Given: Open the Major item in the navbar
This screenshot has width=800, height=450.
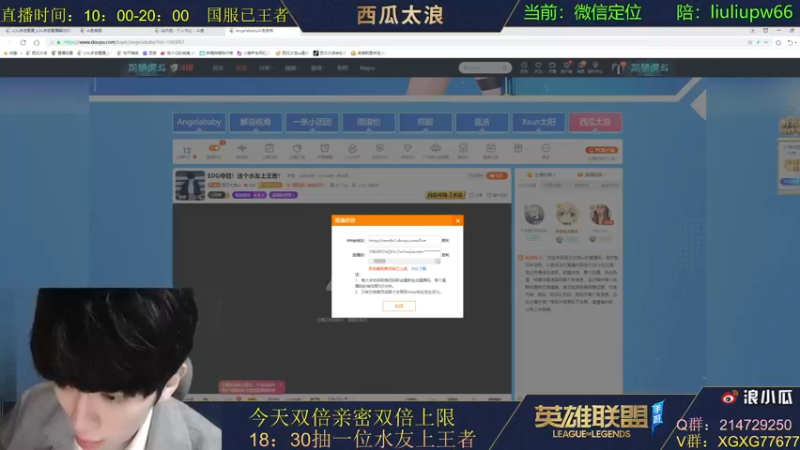Looking at the screenshot, I should click(367, 68).
